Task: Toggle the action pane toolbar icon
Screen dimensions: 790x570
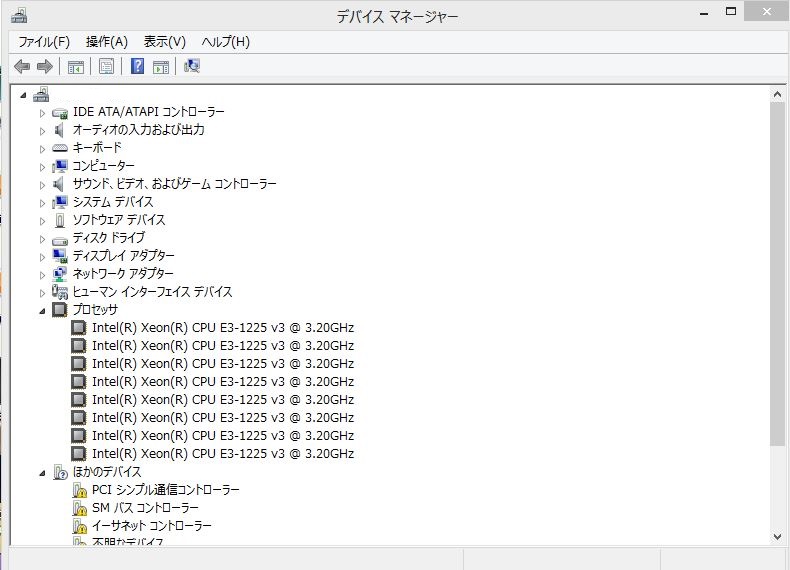Action: 161,67
